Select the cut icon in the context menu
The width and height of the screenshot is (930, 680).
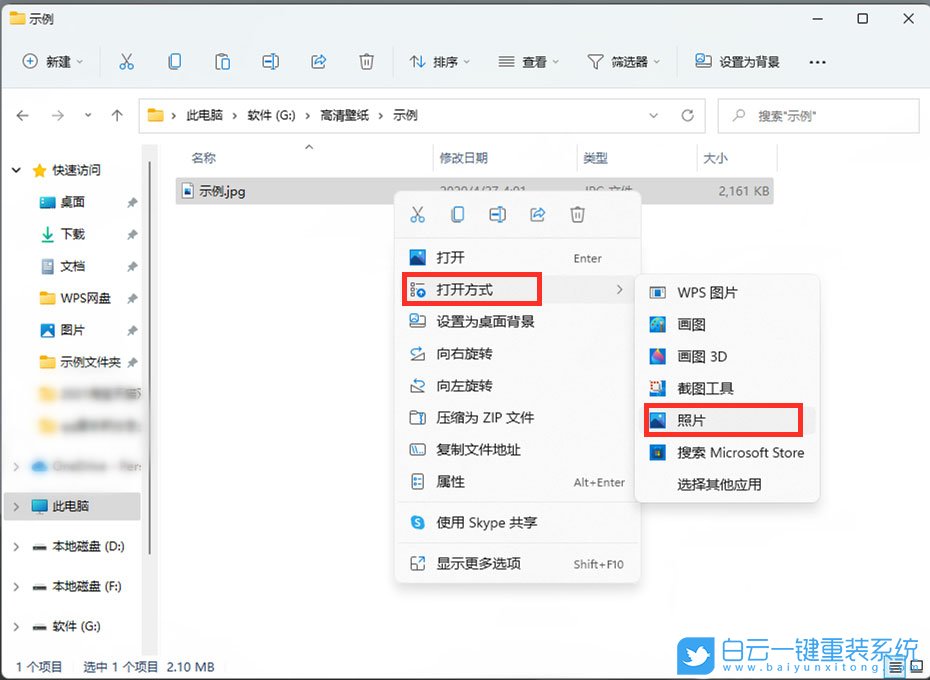(x=418, y=214)
